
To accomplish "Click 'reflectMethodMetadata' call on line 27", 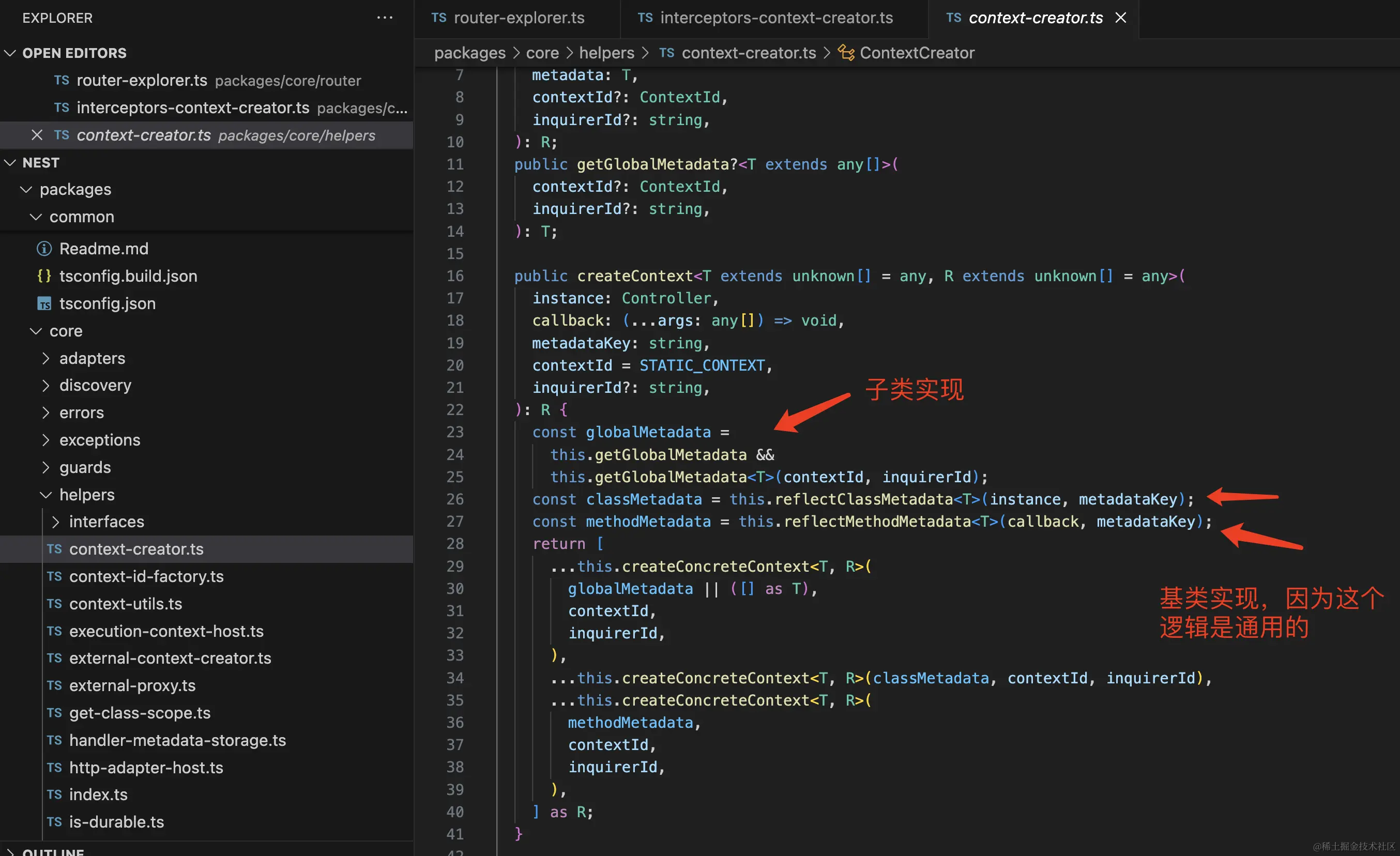I will [877, 522].
